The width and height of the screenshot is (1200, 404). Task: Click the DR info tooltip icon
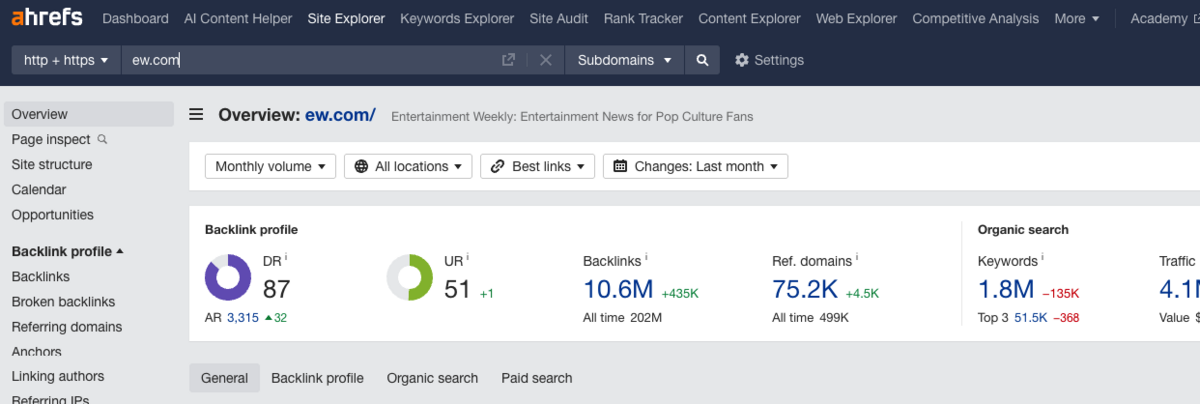point(286,257)
